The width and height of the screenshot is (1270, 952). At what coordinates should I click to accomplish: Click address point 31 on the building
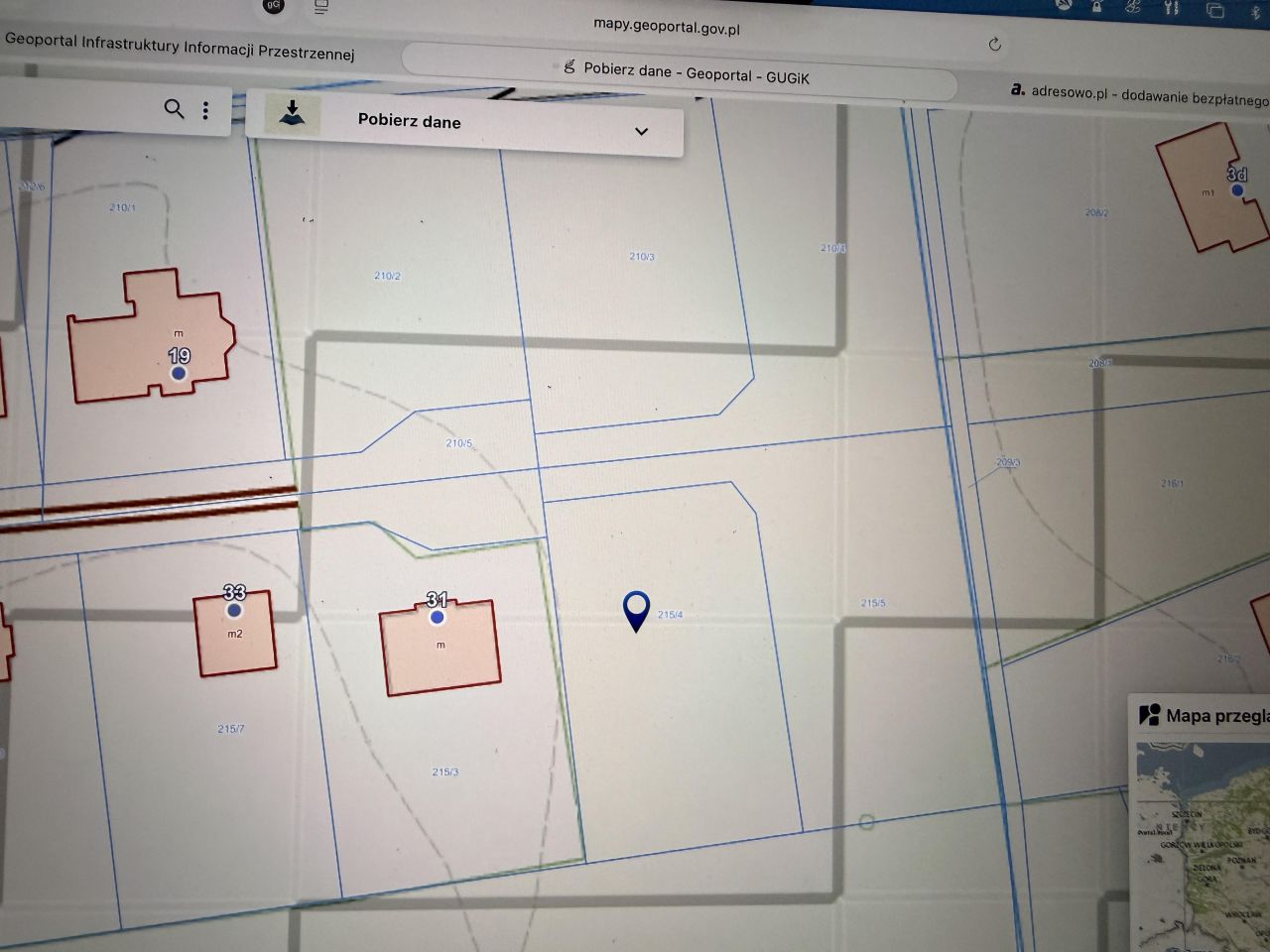coord(437,617)
